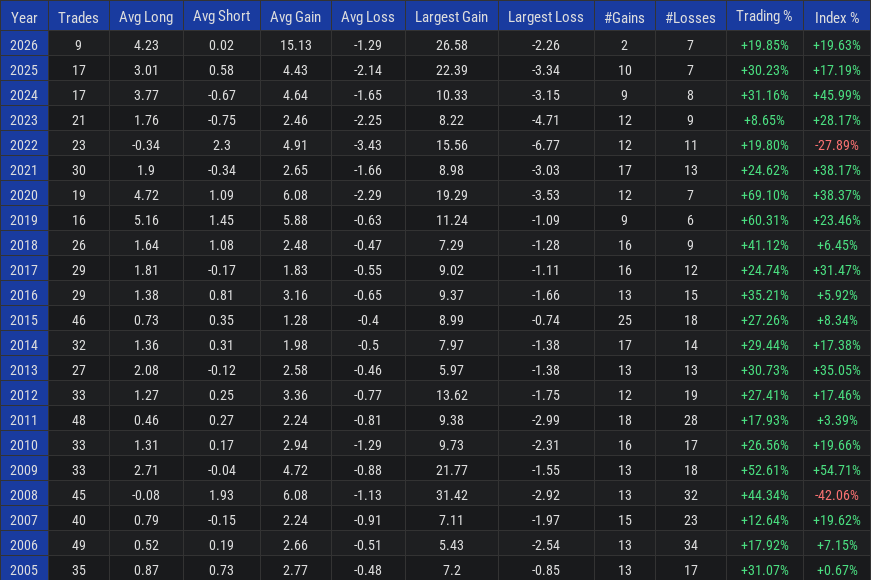Select the 2014 year cell
871x580 pixels.
coord(24,345)
